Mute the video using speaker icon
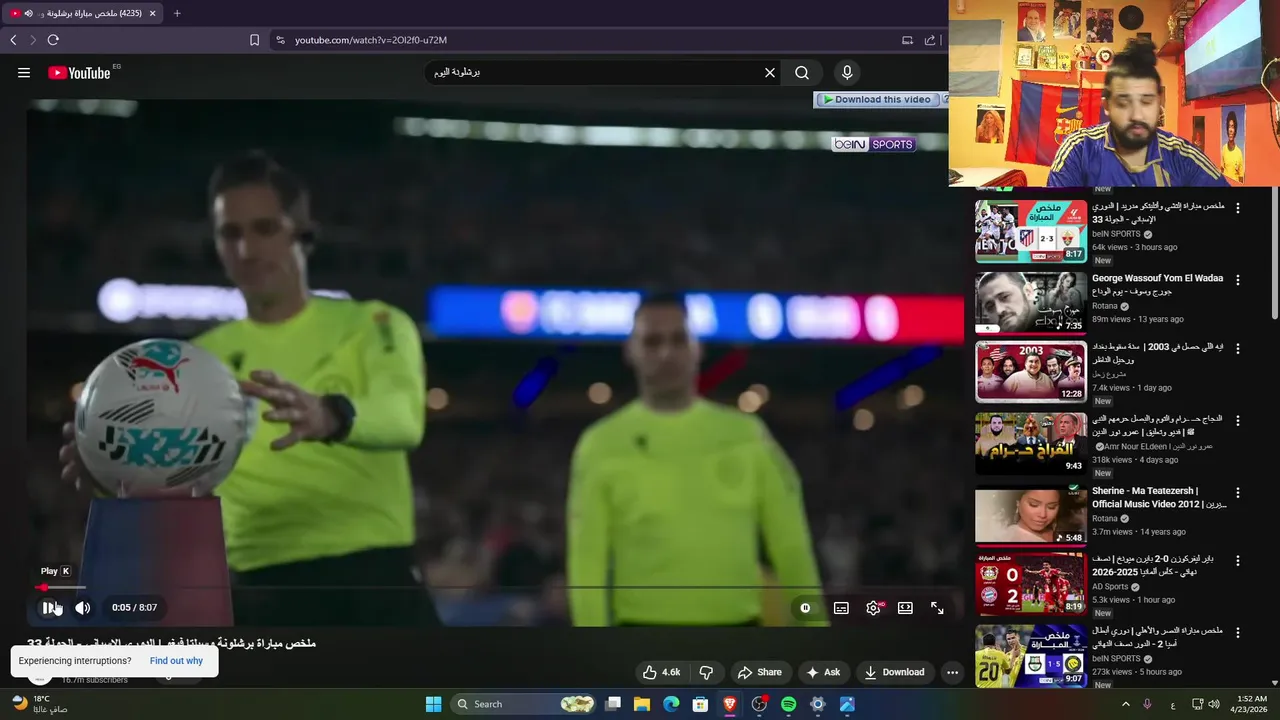 83,607
